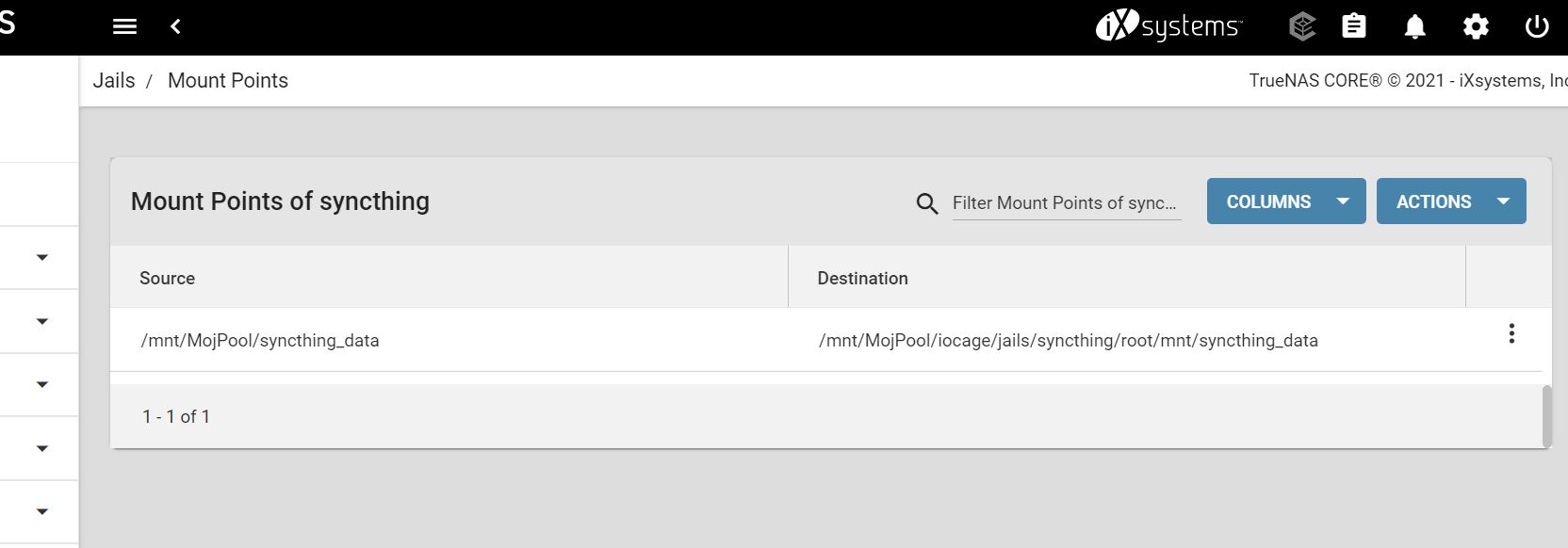Viewport: 1568px width, 548px height.
Task: Click the table's vertical scrollbar
Action: coord(1545,416)
